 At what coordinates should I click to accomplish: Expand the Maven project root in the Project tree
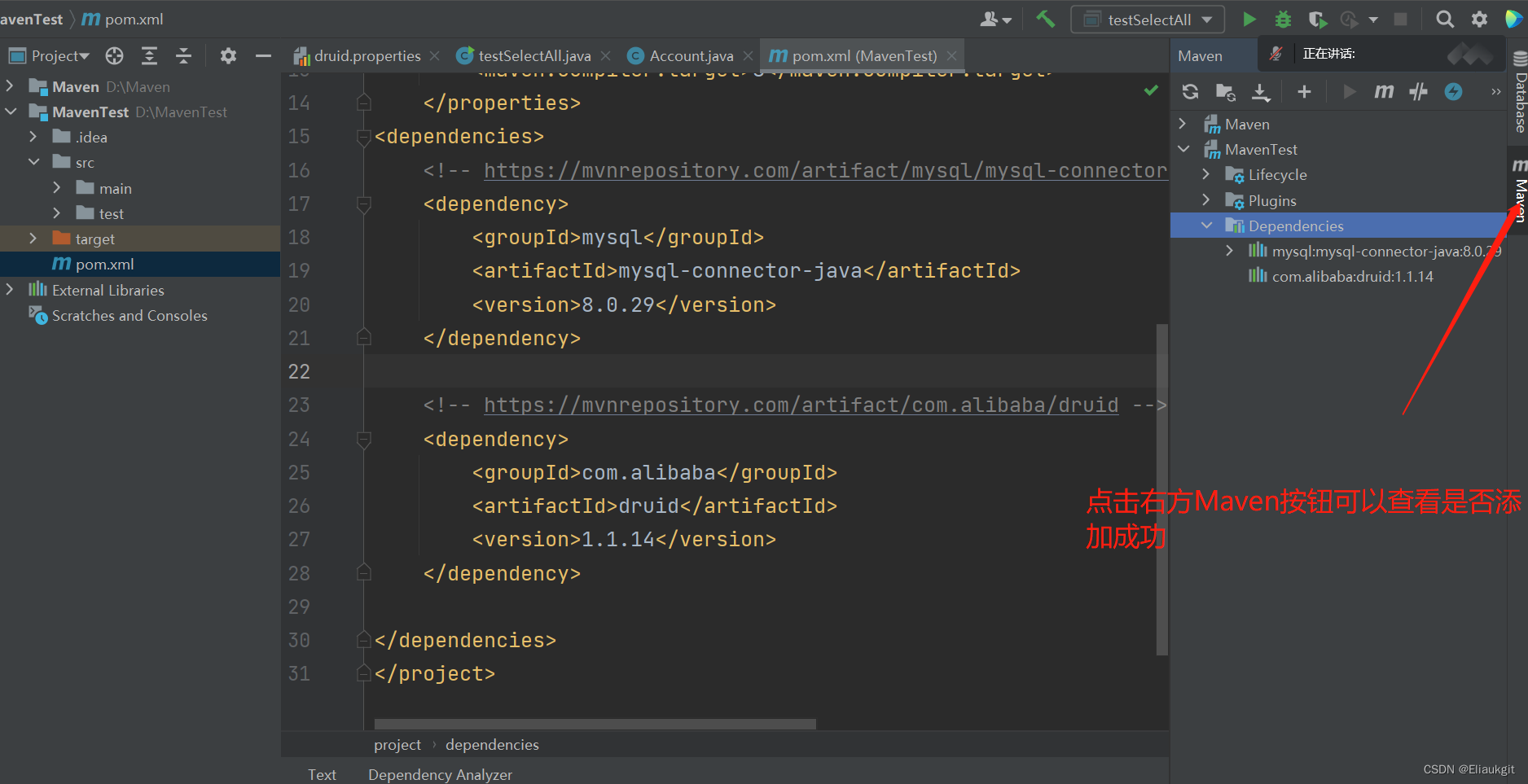(x=10, y=85)
